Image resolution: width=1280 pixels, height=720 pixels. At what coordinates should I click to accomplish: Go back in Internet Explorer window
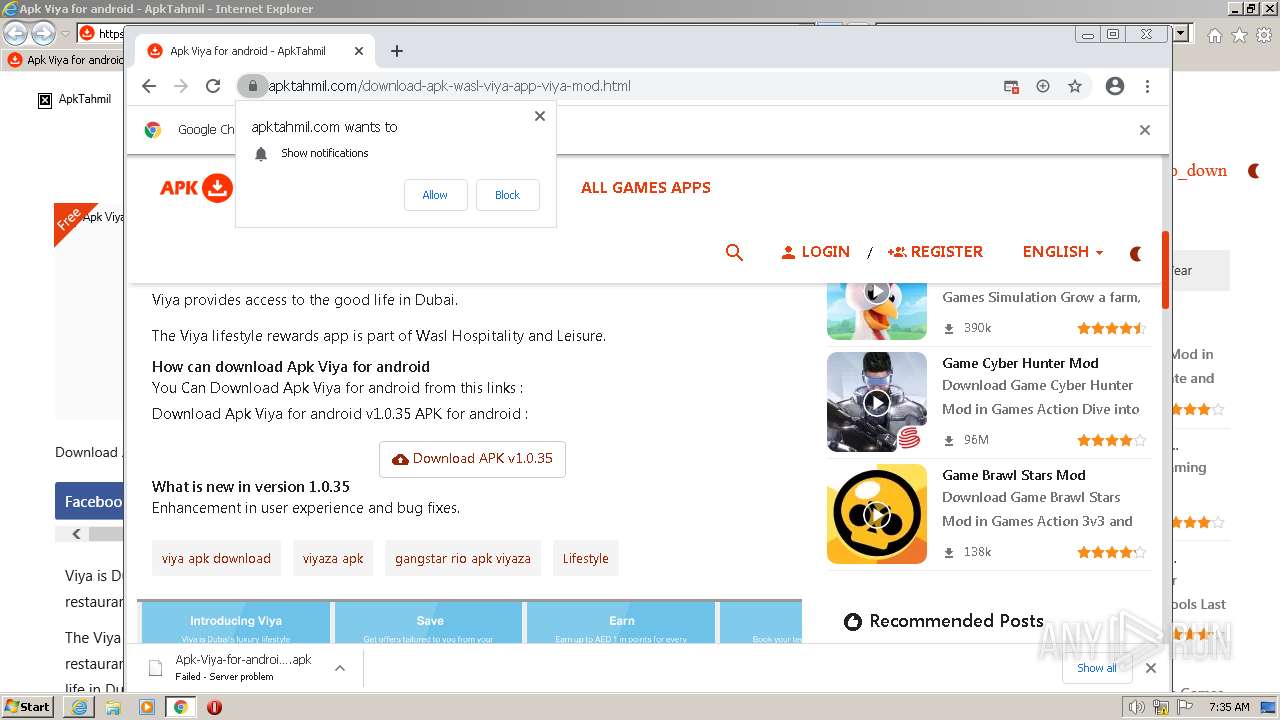(x=16, y=33)
